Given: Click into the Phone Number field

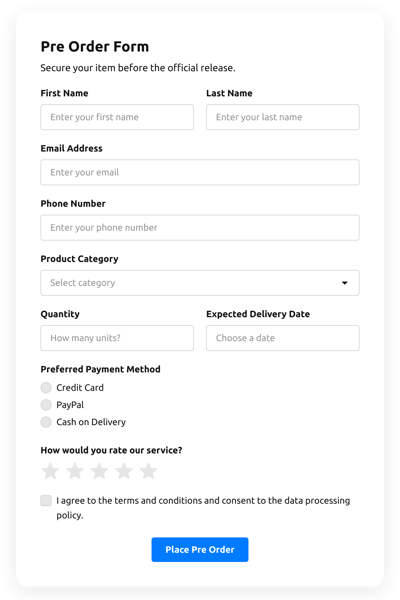Looking at the screenshot, I should click(x=200, y=228).
